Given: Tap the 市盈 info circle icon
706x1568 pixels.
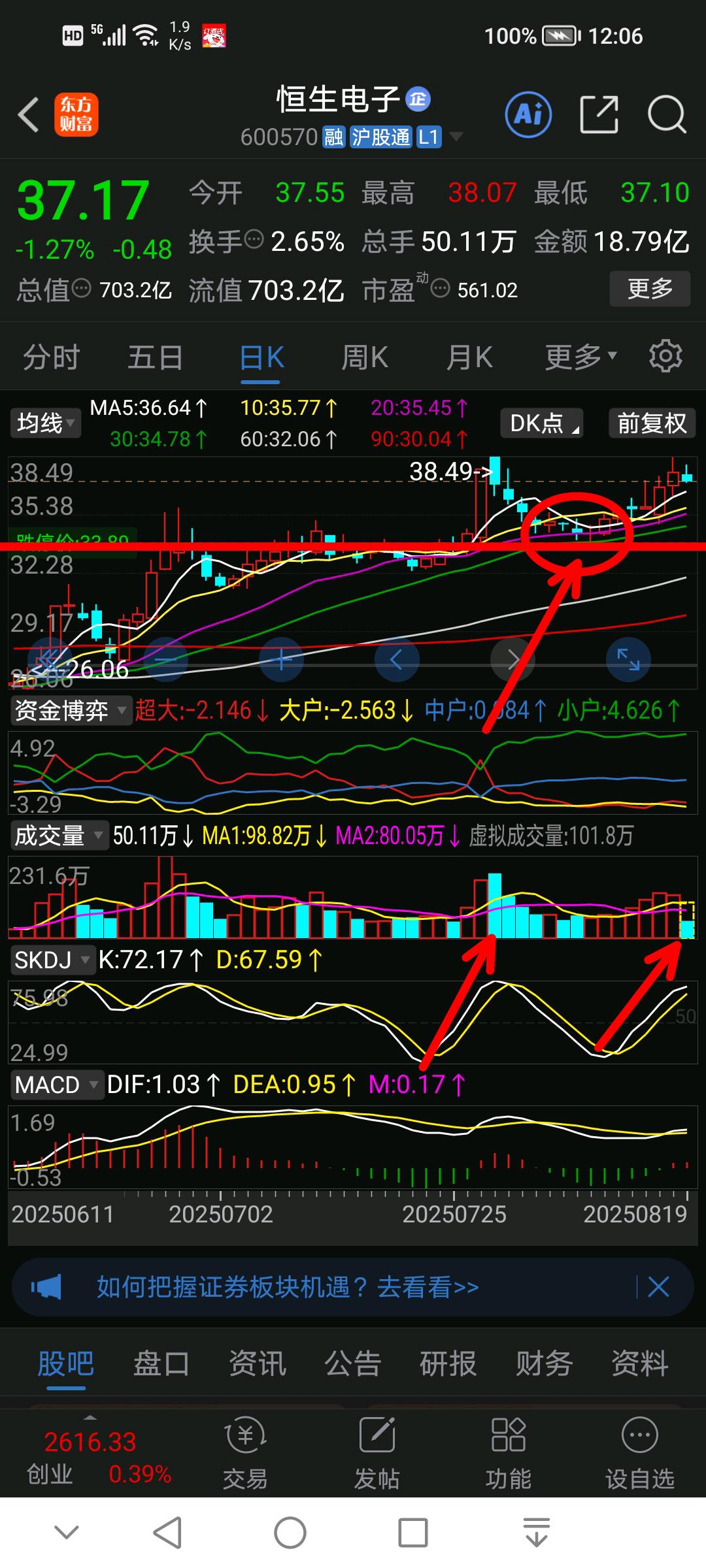Looking at the screenshot, I should click(x=441, y=287).
